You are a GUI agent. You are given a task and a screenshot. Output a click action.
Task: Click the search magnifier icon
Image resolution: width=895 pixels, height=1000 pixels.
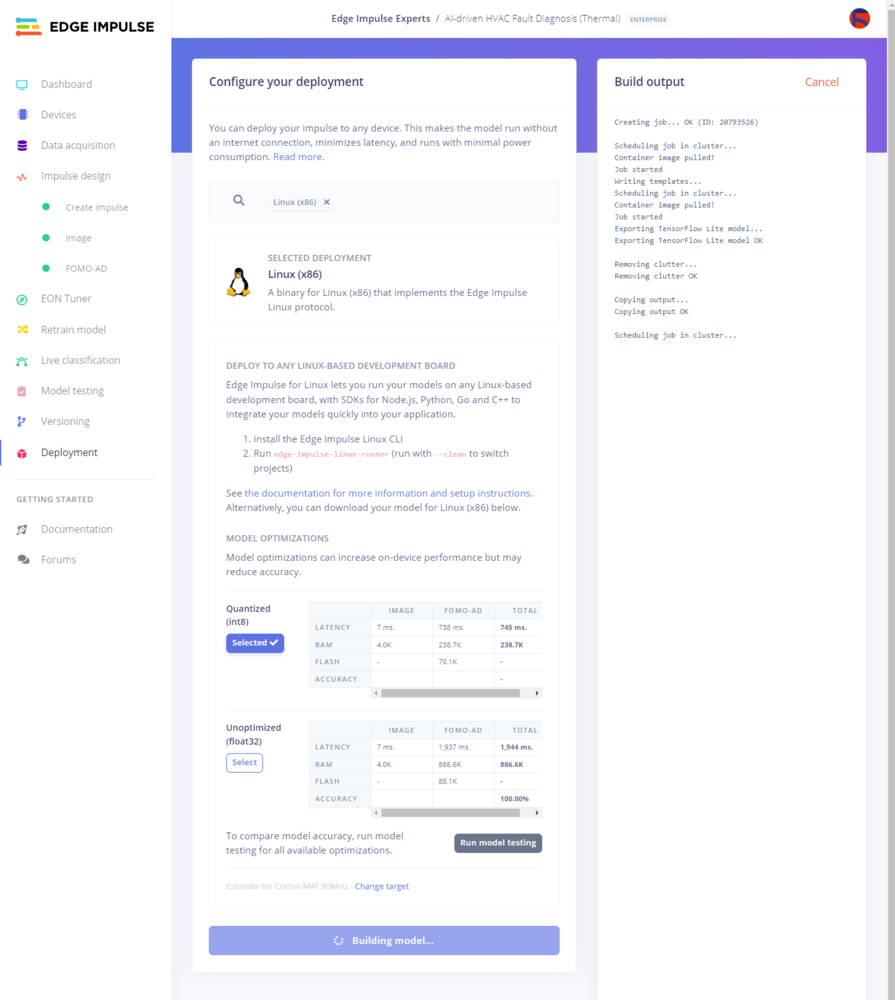pyautogui.click(x=239, y=200)
